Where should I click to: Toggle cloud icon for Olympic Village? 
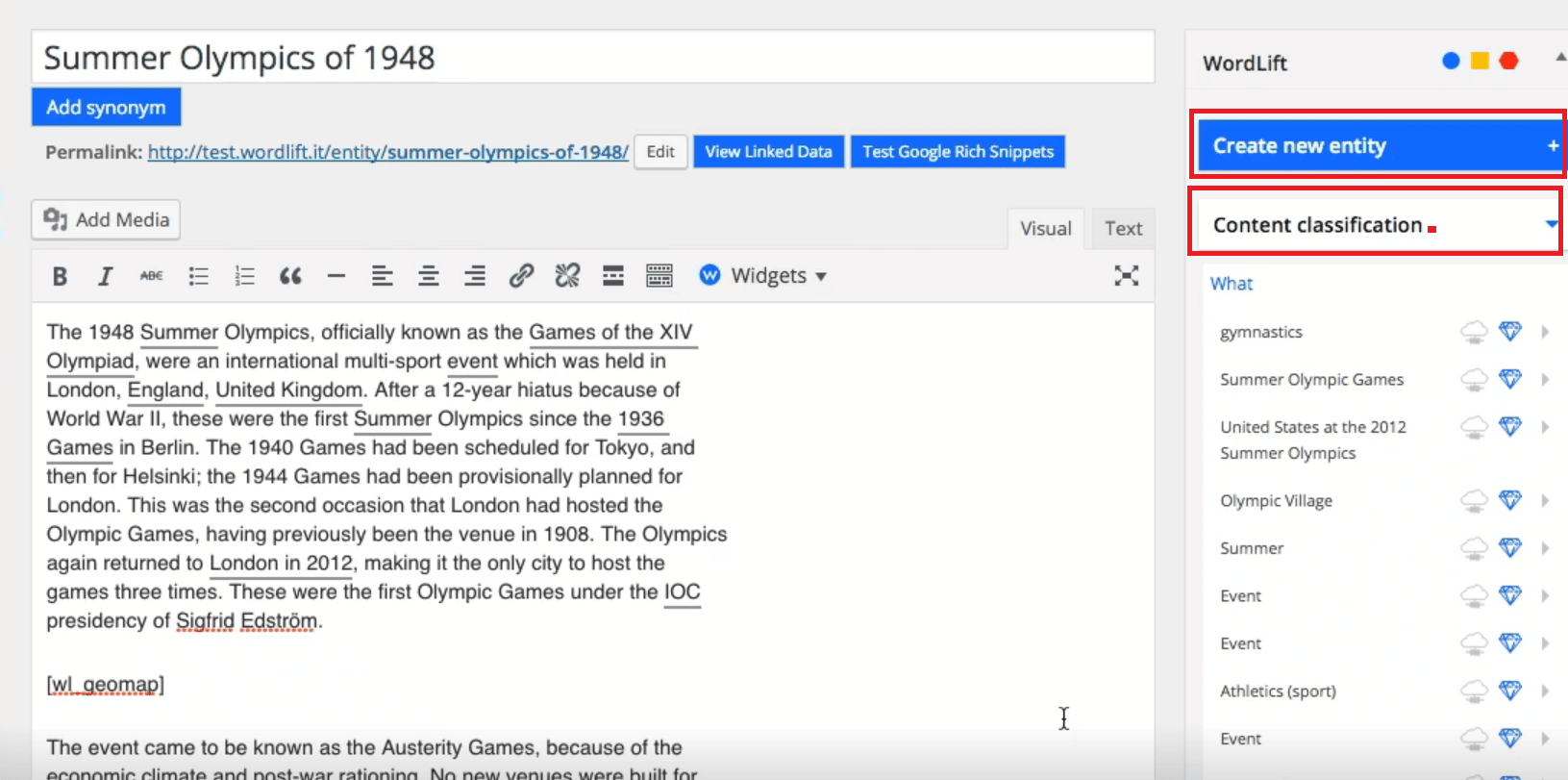pos(1474,501)
